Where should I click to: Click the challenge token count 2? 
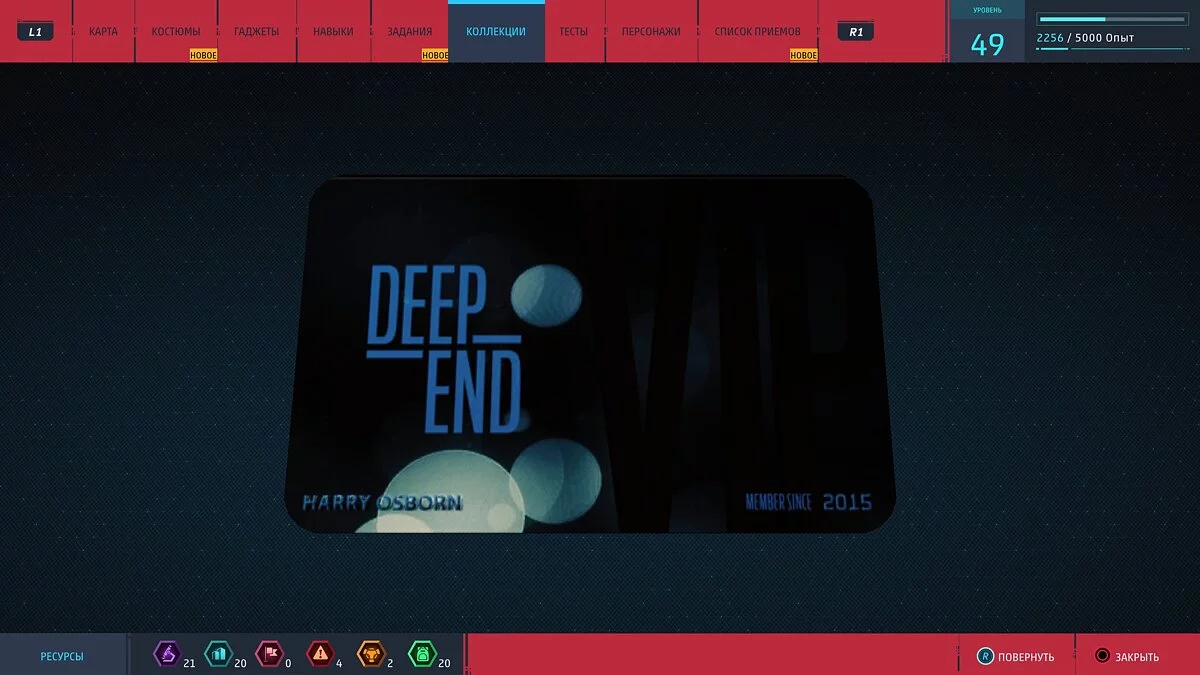390,662
